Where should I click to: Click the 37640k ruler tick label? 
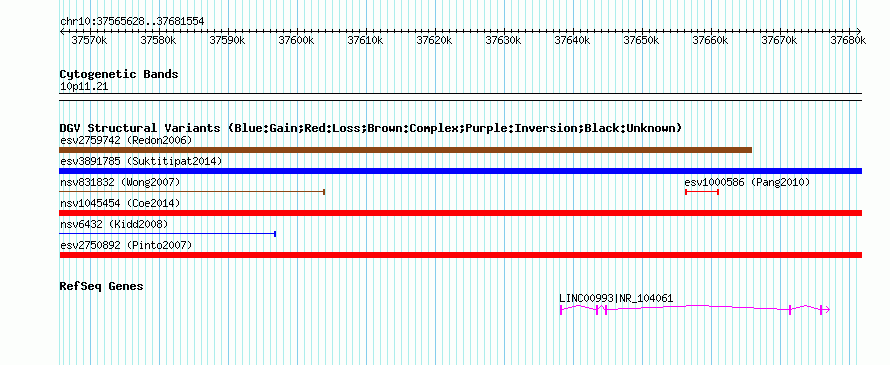coord(572,40)
